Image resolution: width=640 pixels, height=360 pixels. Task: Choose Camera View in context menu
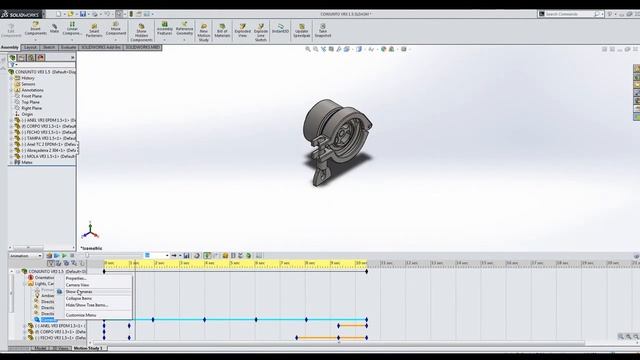[78, 285]
